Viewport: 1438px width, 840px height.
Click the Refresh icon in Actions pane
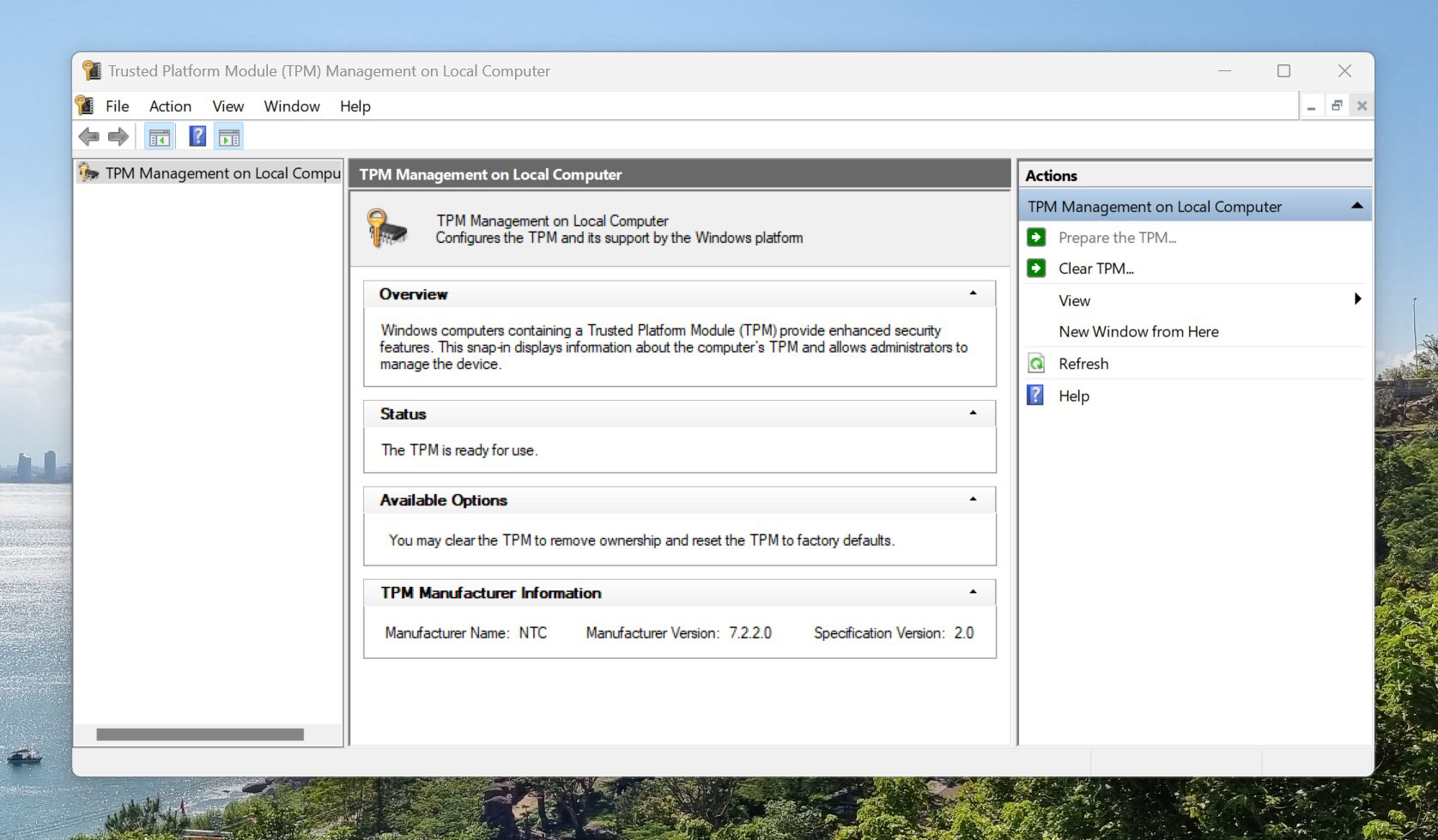click(1036, 364)
